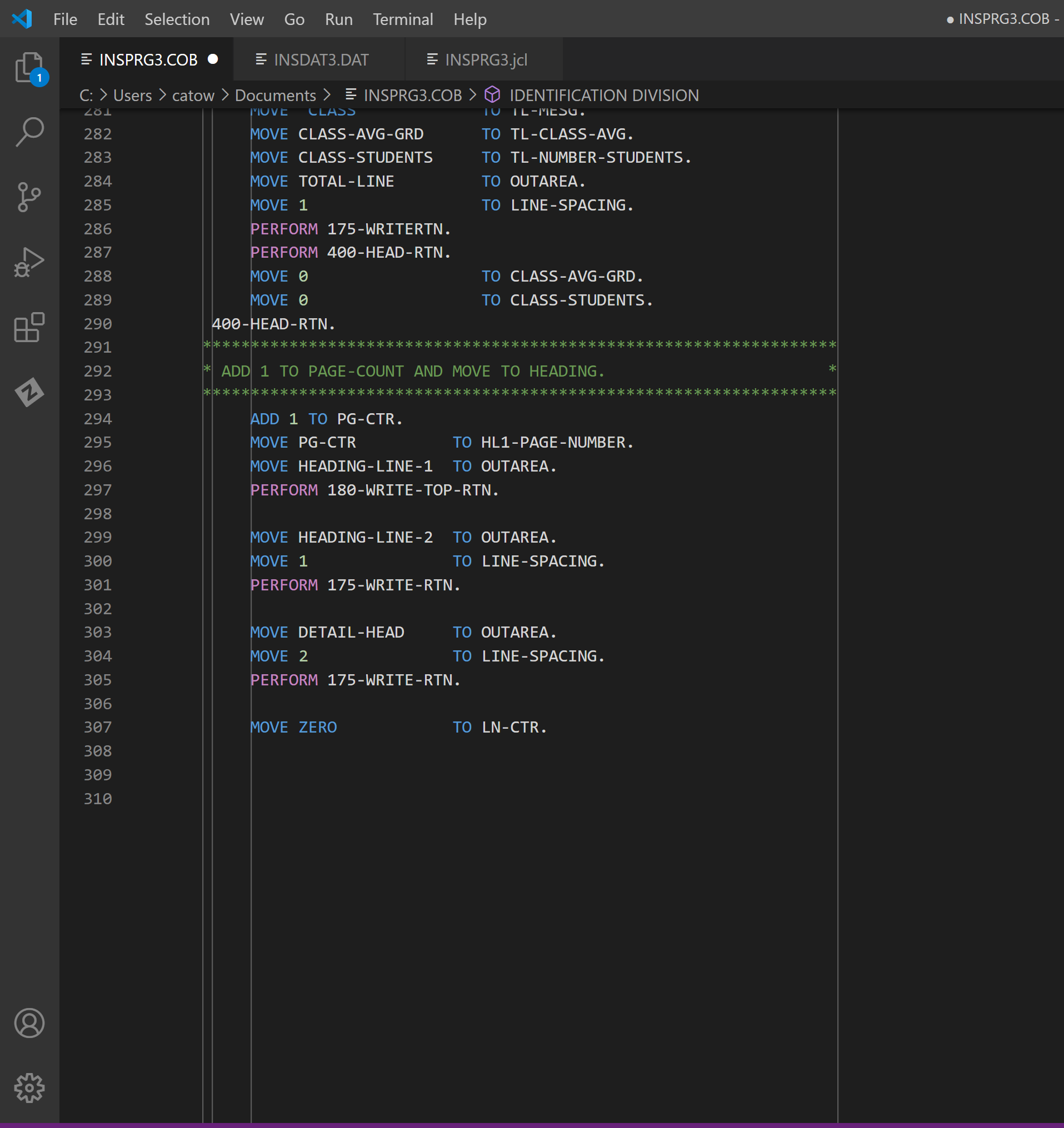This screenshot has width=1064, height=1128.
Task: Open the Search panel
Action: pyautogui.click(x=29, y=132)
